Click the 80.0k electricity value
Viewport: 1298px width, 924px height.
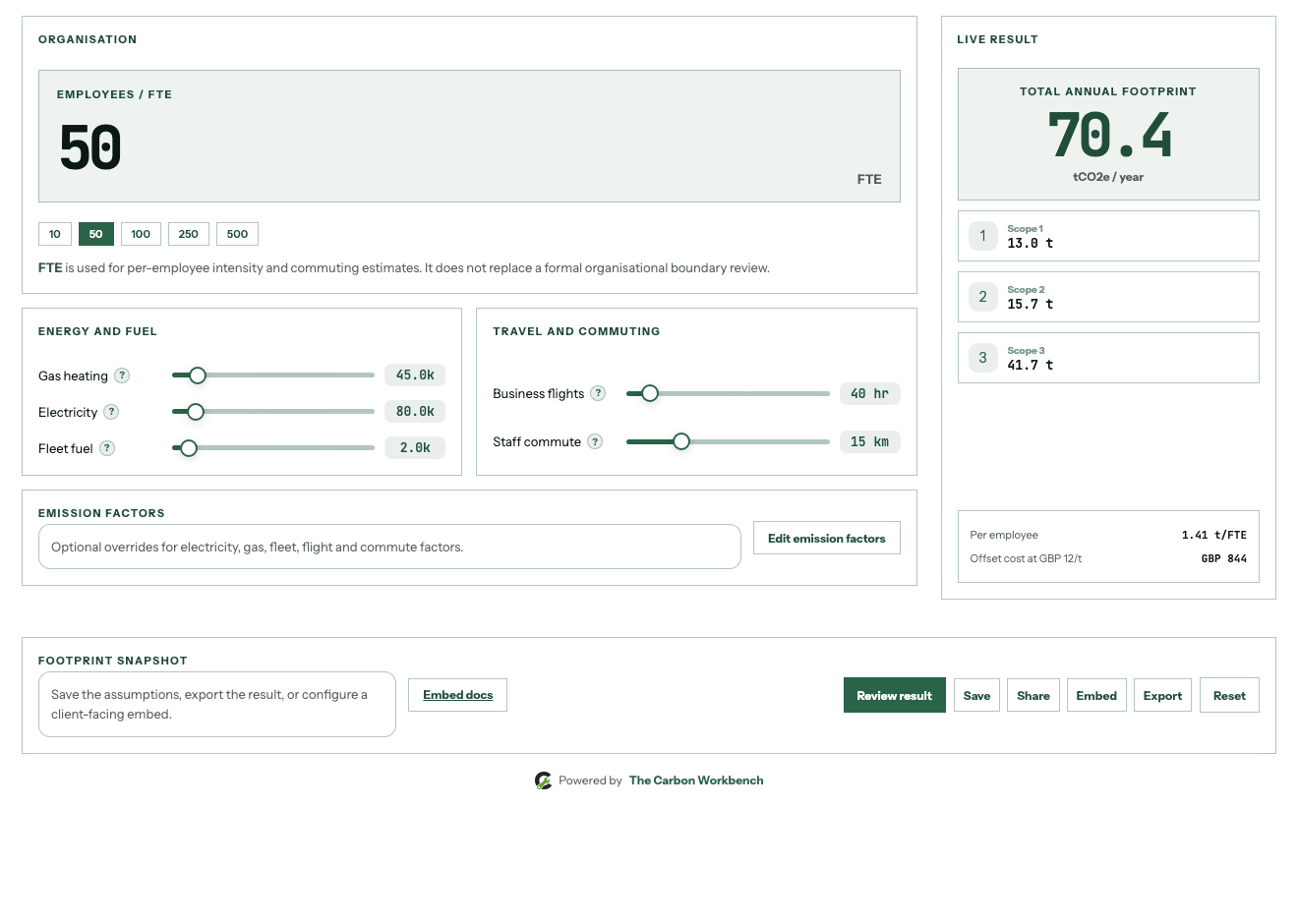415,412
